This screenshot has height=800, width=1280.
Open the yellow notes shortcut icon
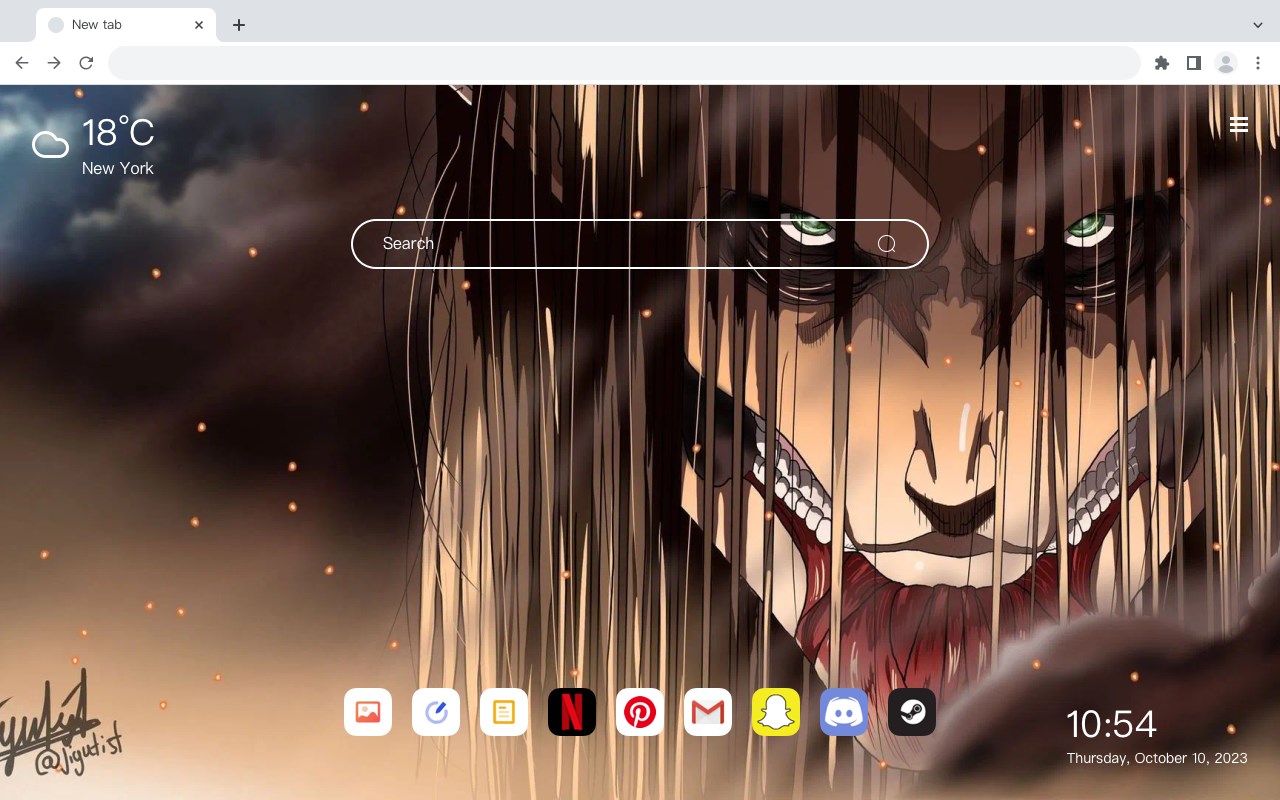pyautogui.click(x=504, y=712)
